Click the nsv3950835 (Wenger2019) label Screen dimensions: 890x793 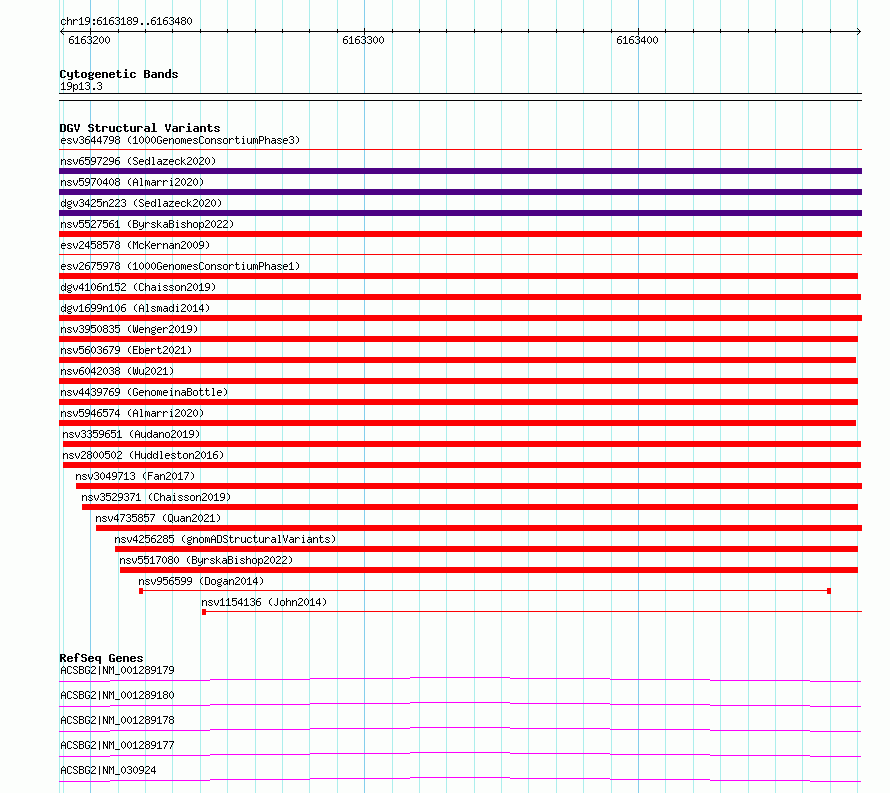(x=129, y=329)
